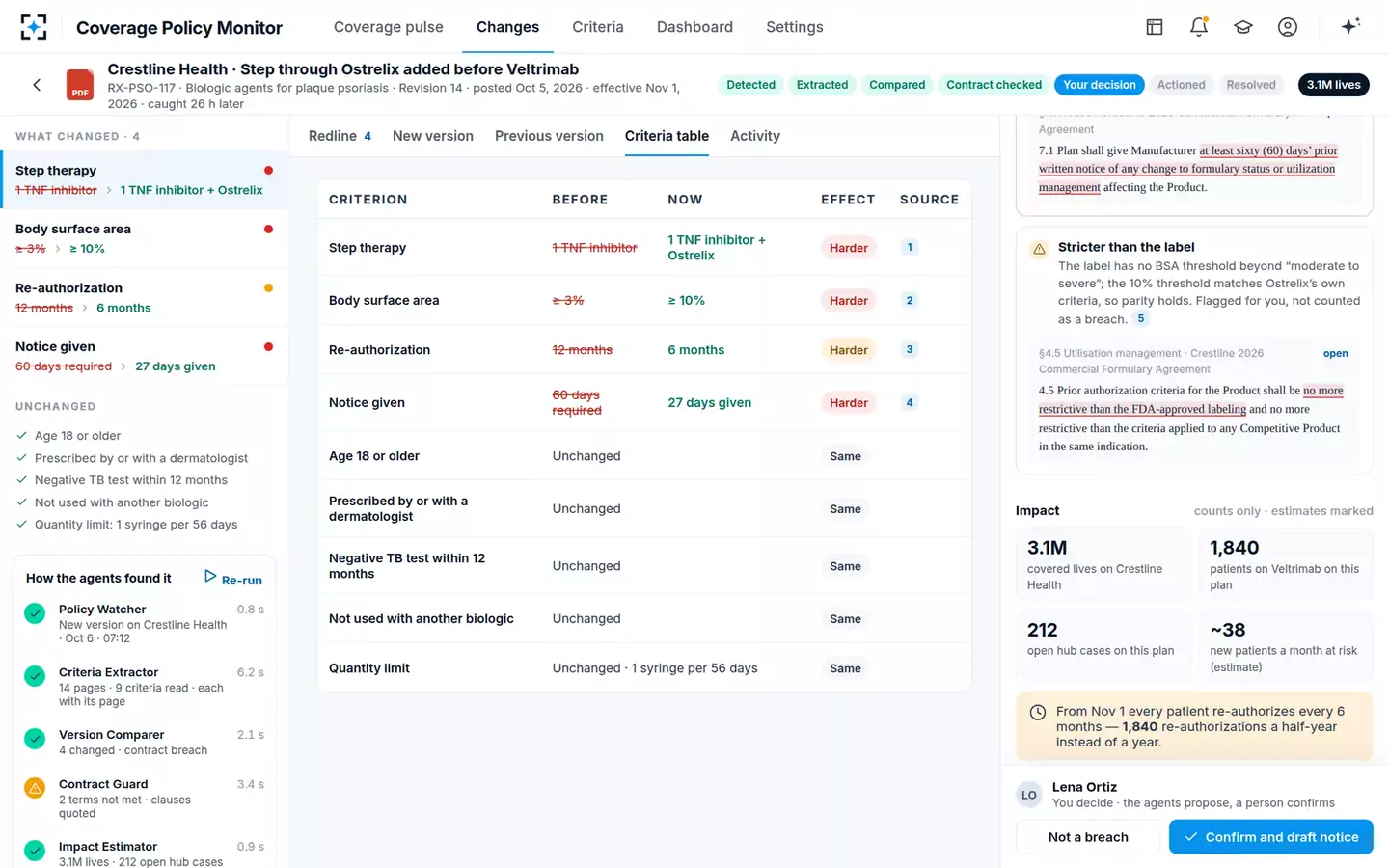Viewport: 1389px width, 868px height.
Task: Go back using the left chevron arrow
Action: click(x=37, y=85)
